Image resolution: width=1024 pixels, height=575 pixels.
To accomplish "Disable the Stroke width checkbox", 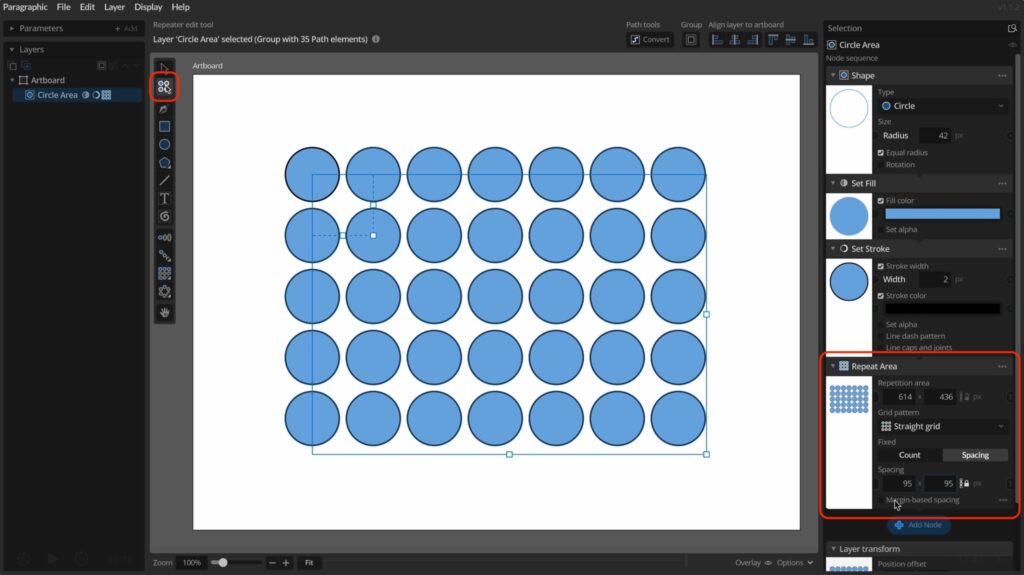I will tap(880, 266).
